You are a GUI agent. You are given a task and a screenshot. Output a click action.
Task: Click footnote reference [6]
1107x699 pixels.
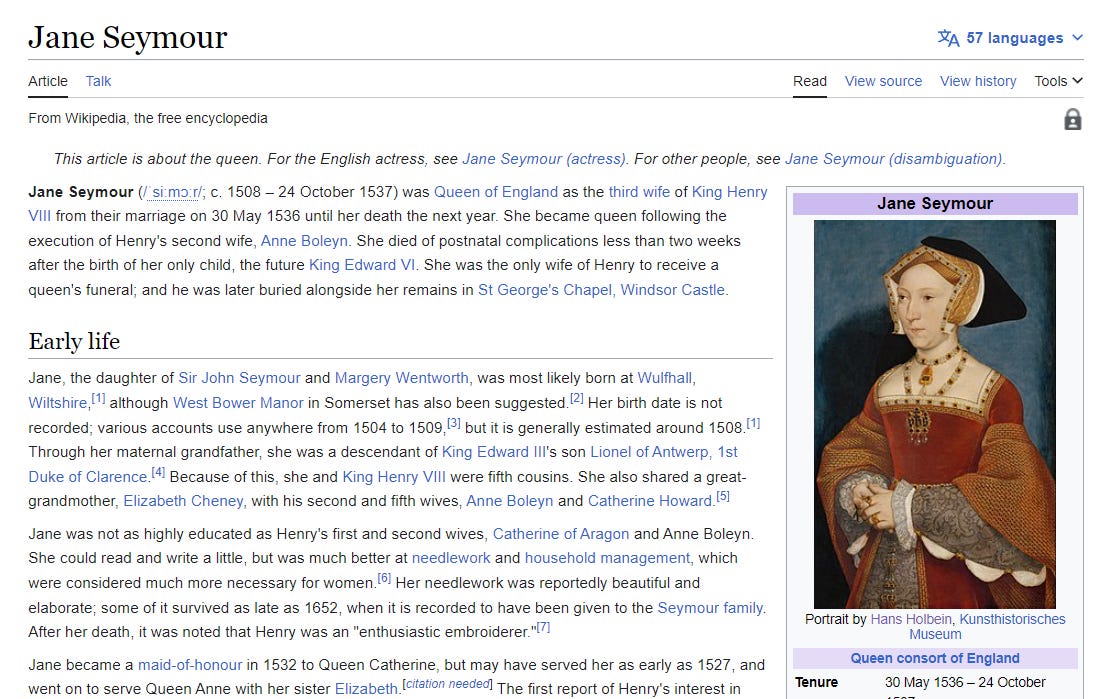[384, 578]
